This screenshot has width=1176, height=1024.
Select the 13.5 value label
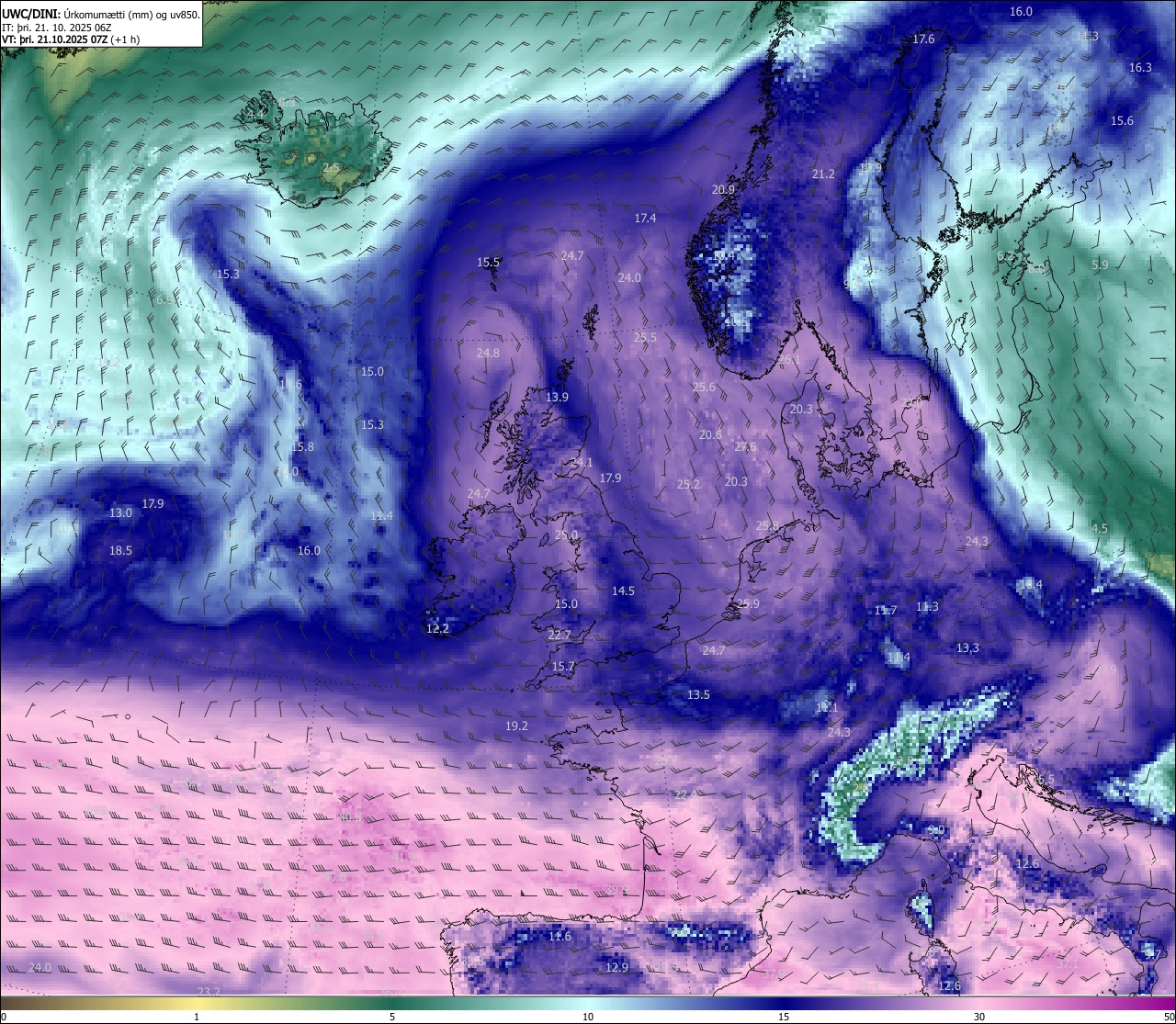pos(698,694)
